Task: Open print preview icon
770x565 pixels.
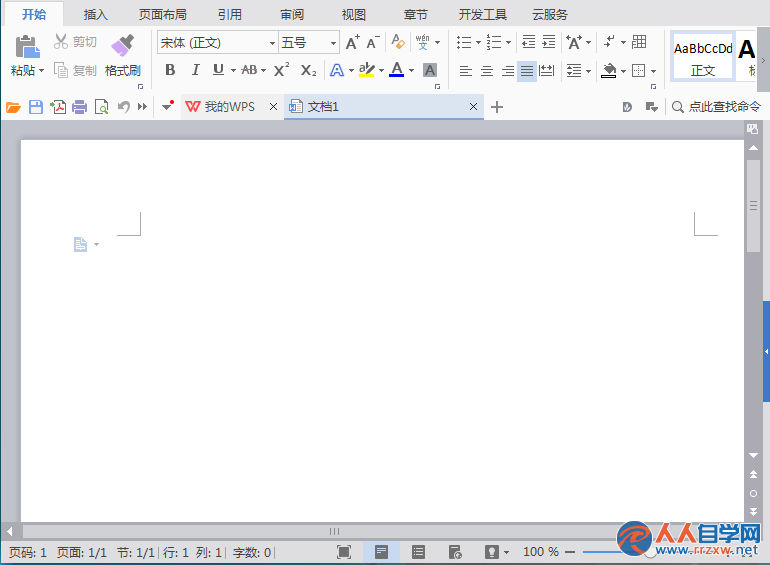Action: click(101, 107)
